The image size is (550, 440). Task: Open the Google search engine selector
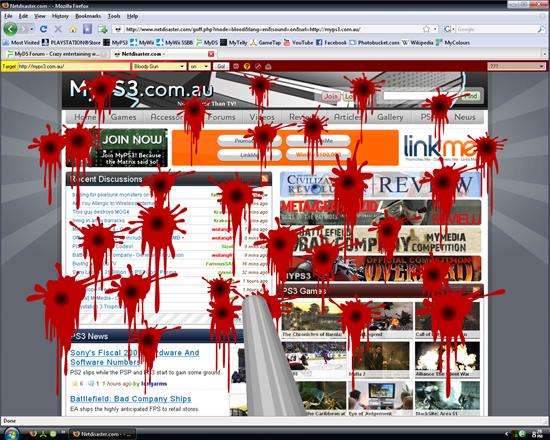click(x=449, y=29)
